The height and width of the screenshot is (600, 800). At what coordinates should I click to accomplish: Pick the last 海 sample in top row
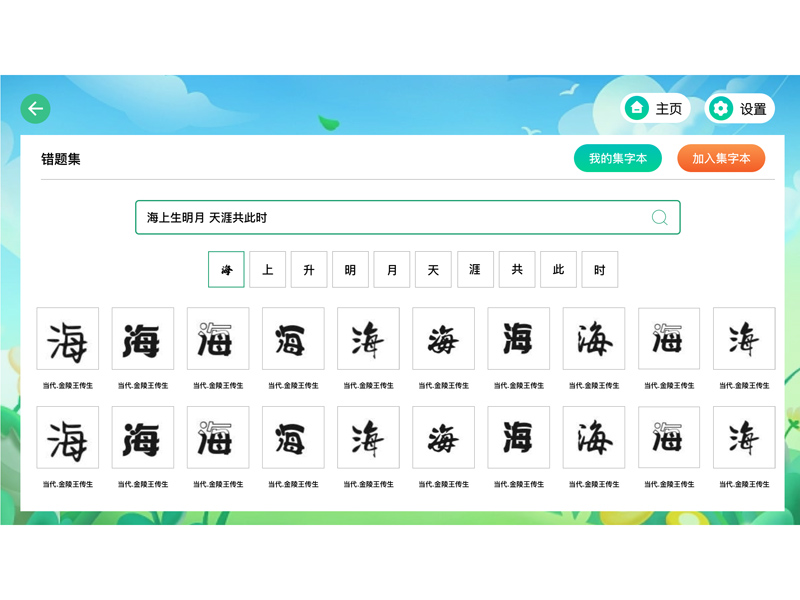[x=745, y=338]
